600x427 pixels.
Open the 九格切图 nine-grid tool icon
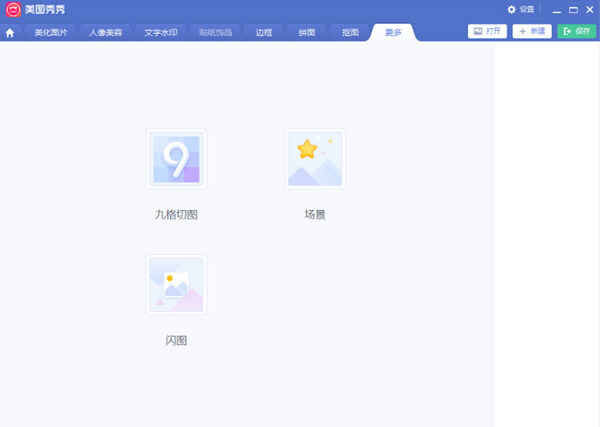[x=176, y=159]
